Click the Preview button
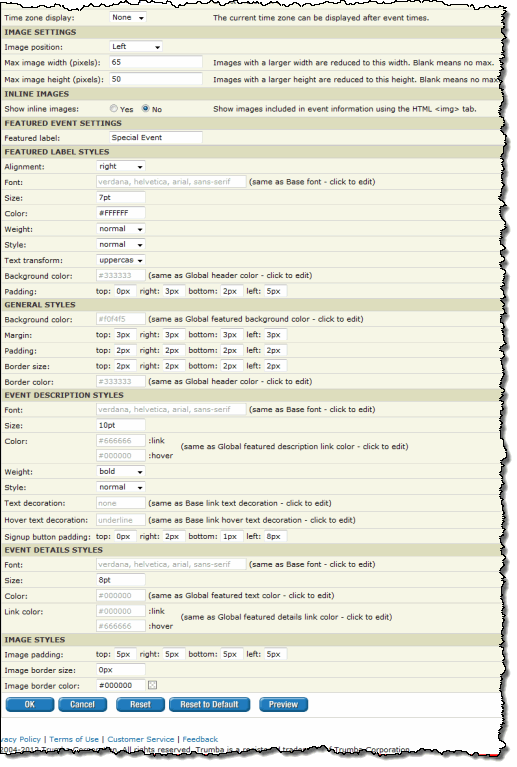The height and width of the screenshot is (767, 517). coord(283,704)
